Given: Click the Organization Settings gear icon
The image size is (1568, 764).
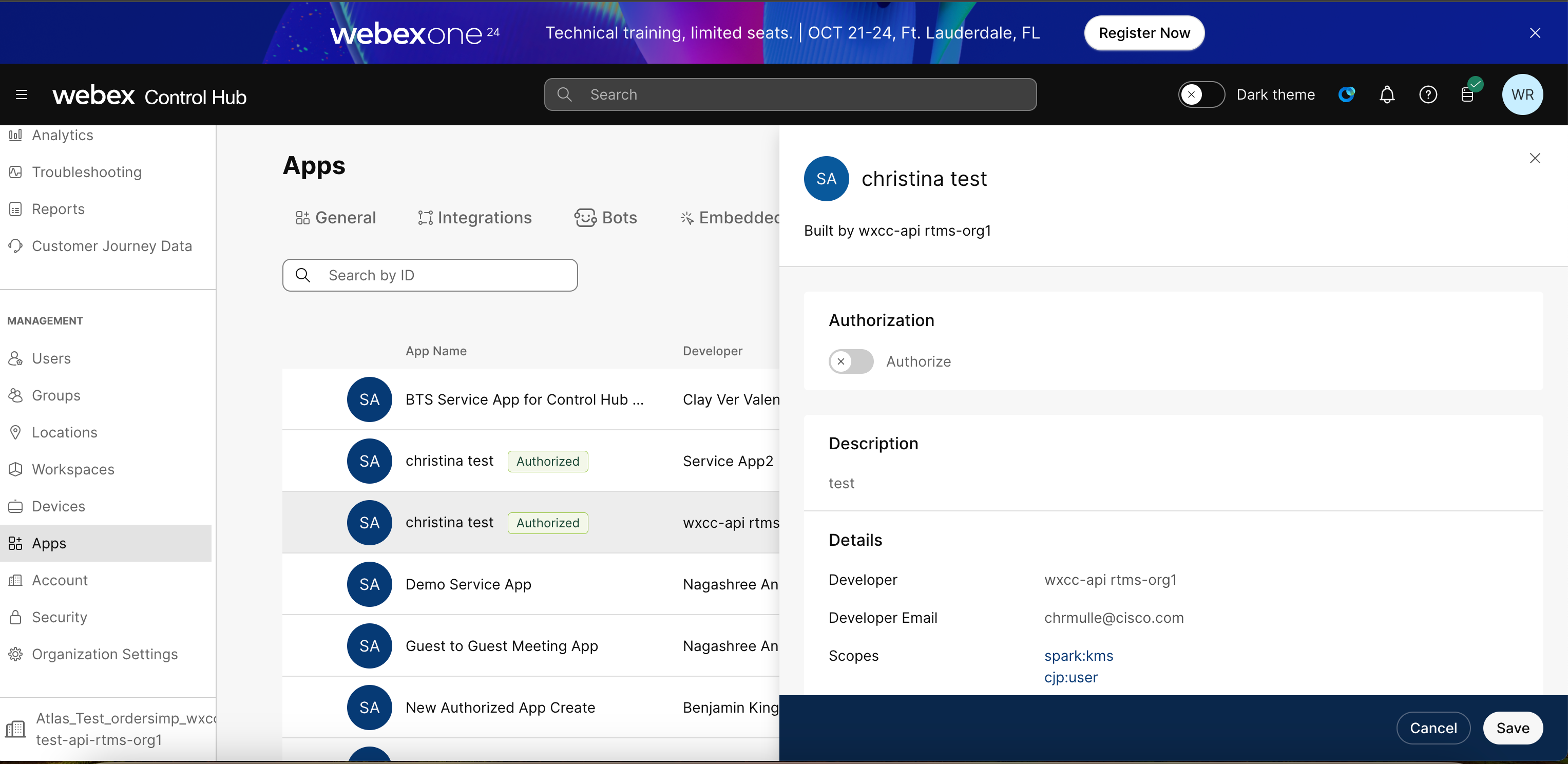Looking at the screenshot, I should [x=16, y=655].
